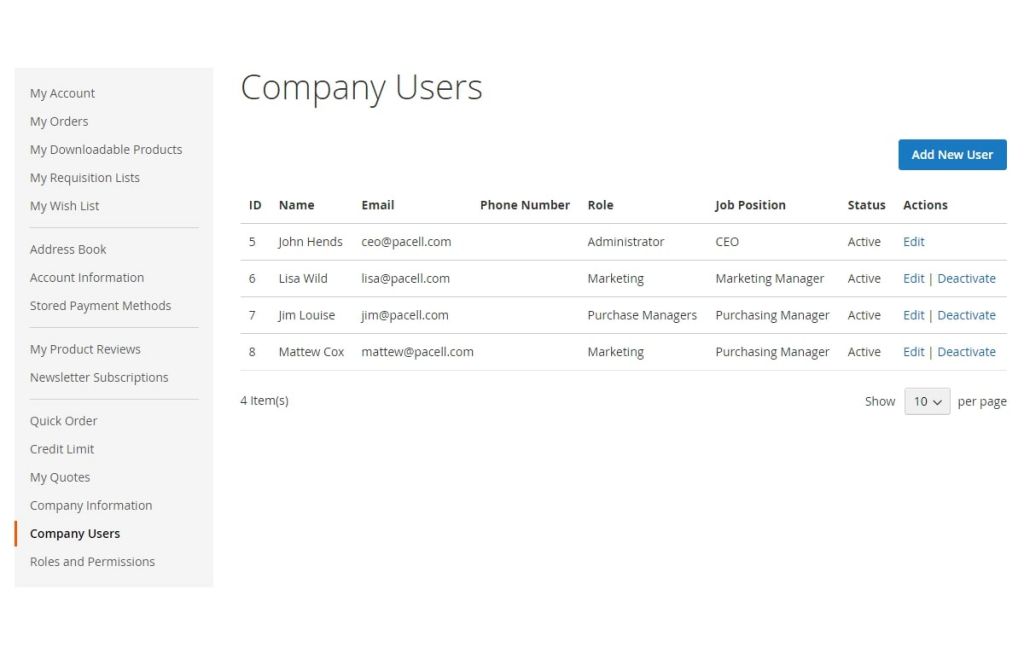Select Company Users in sidebar
The height and width of the screenshot is (650, 1024).
74,534
